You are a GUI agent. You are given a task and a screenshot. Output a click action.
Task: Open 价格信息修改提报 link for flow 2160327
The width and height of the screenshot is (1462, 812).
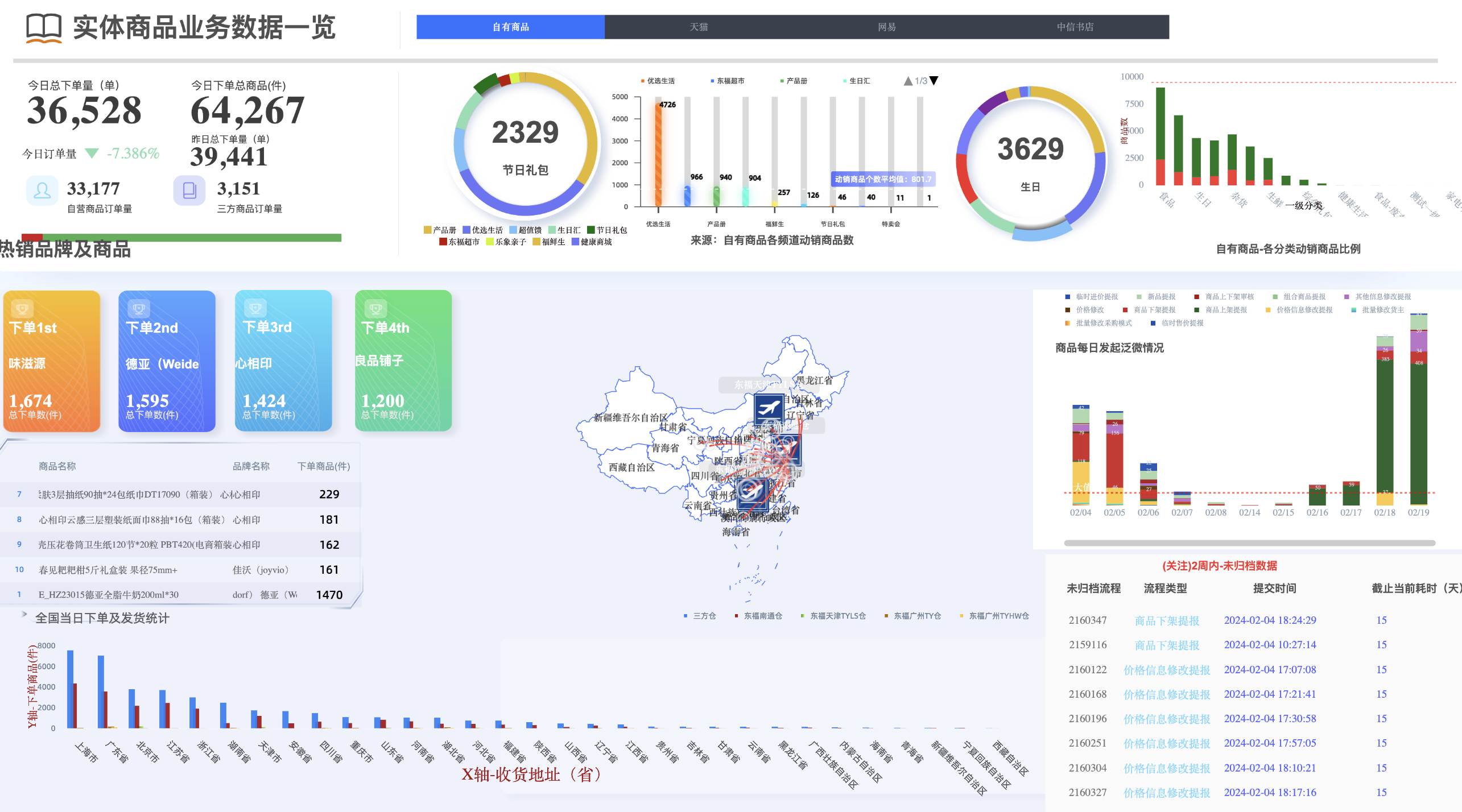1167,793
